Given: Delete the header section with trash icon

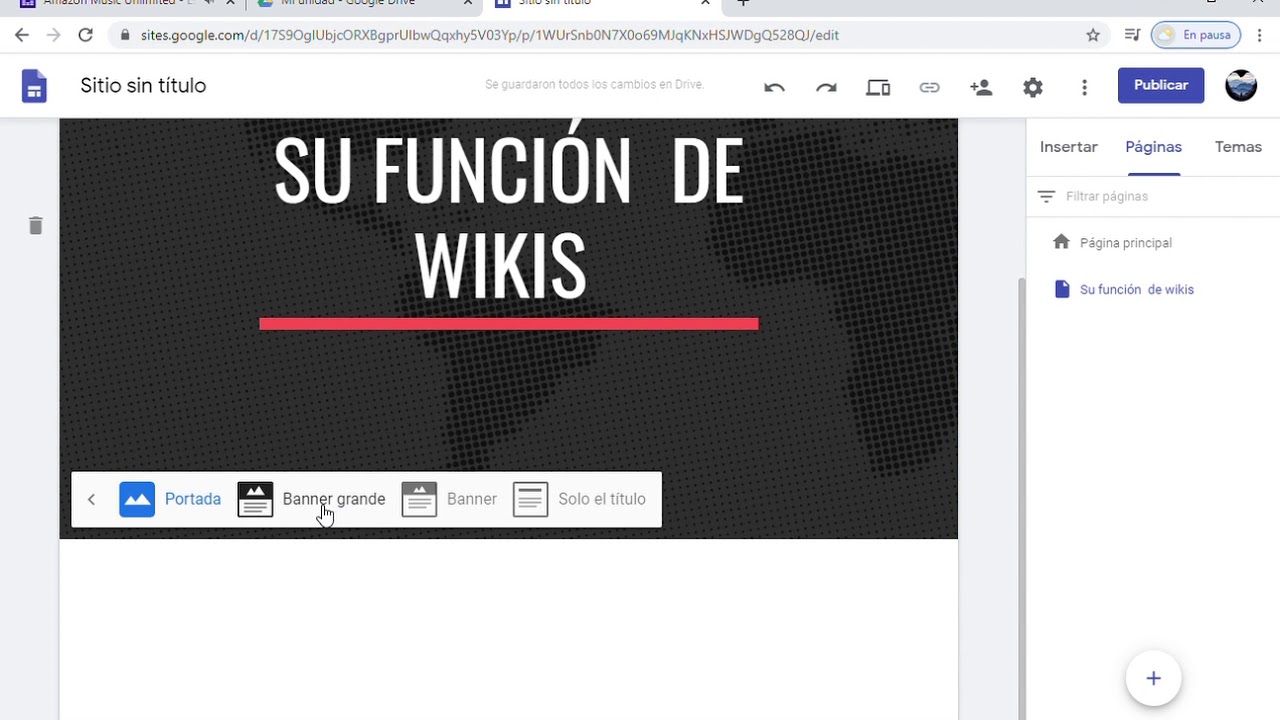Looking at the screenshot, I should point(36,225).
